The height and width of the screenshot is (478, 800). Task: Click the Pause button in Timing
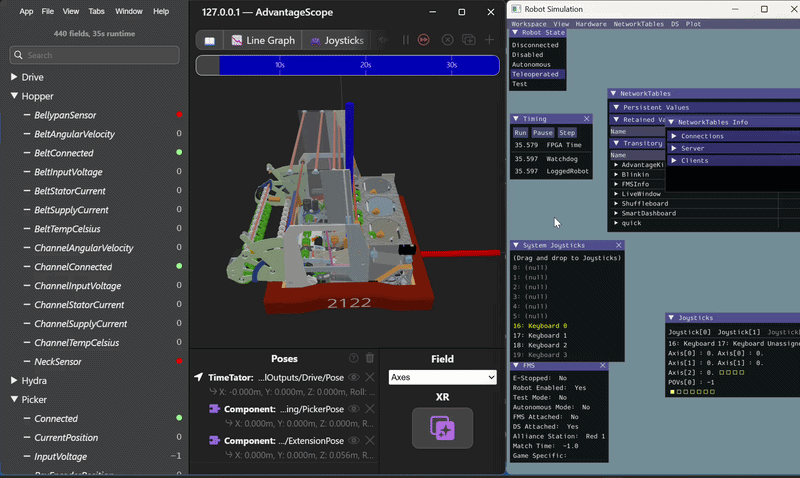tap(542, 133)
